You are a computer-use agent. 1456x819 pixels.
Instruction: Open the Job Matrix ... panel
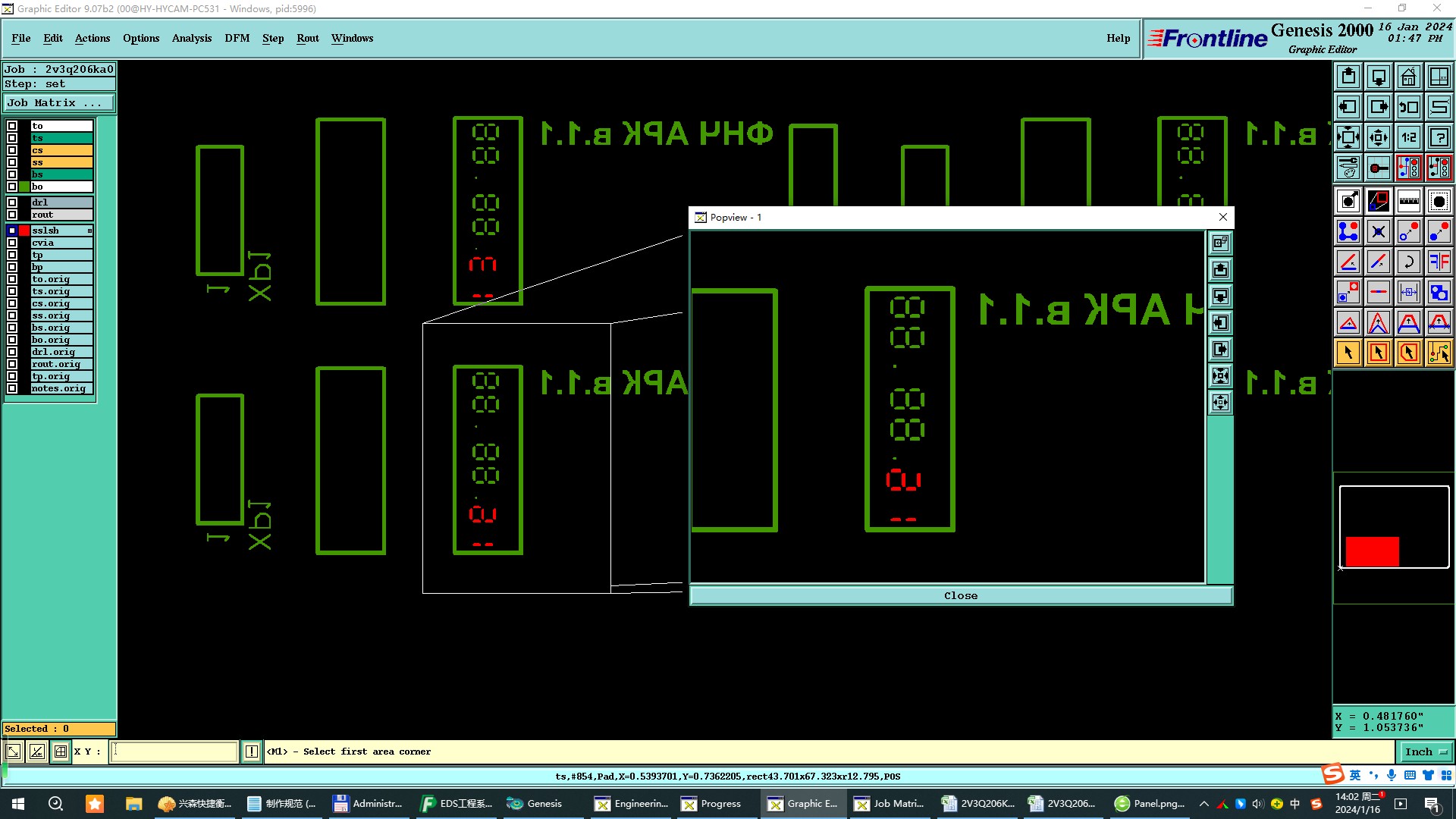pos(58,102)
